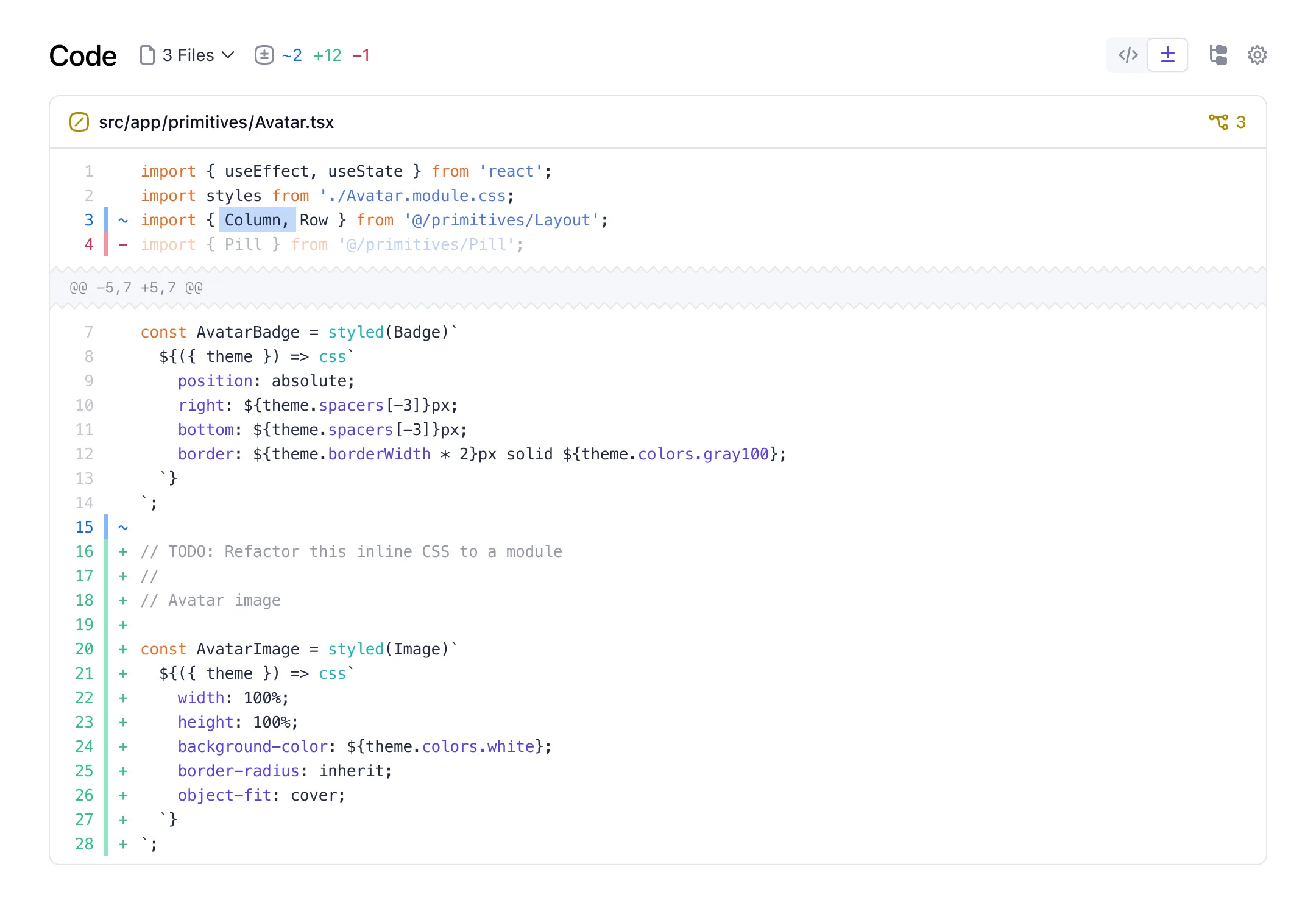Click the minus marker on line 4

[123, 244]
